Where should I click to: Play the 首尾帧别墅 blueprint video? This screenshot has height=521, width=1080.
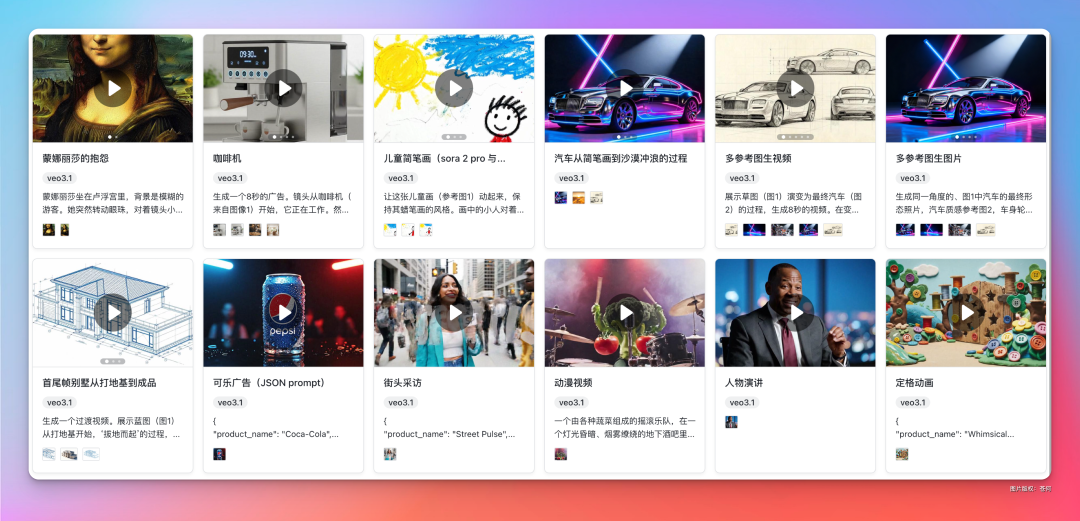(113, 313)
